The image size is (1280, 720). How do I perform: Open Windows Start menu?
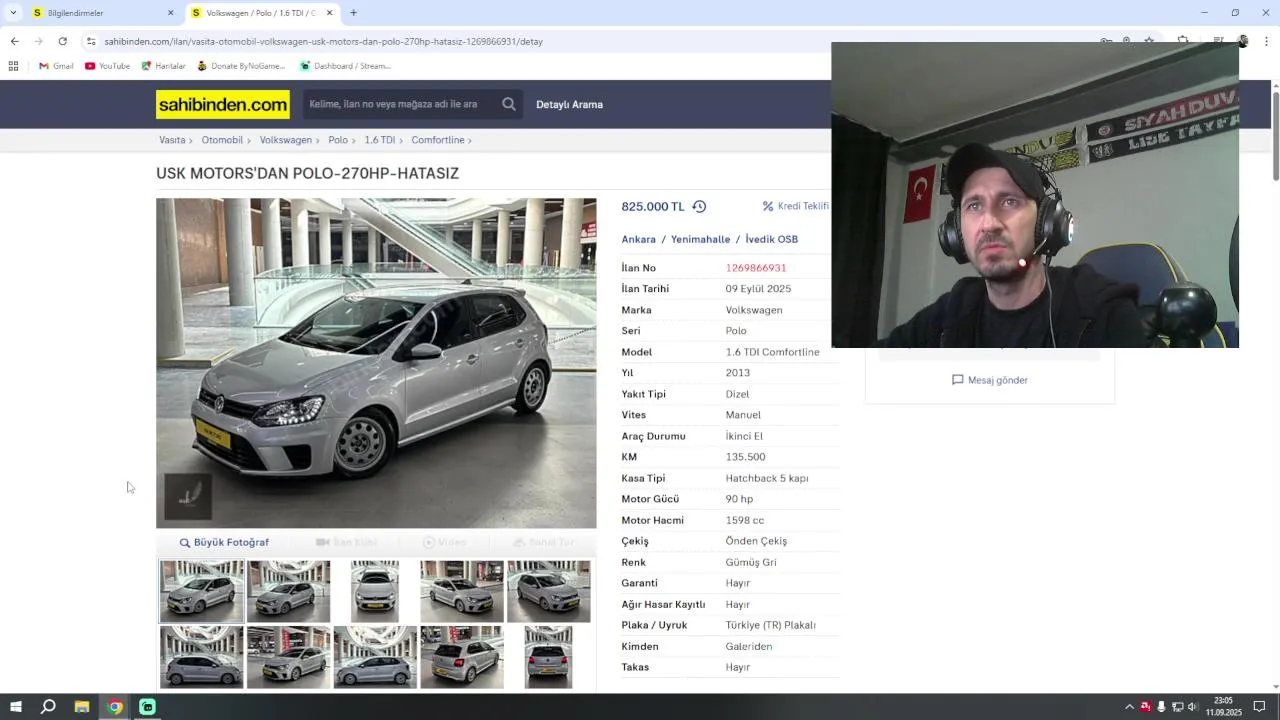pyautogui.click(x=15, y=707)
